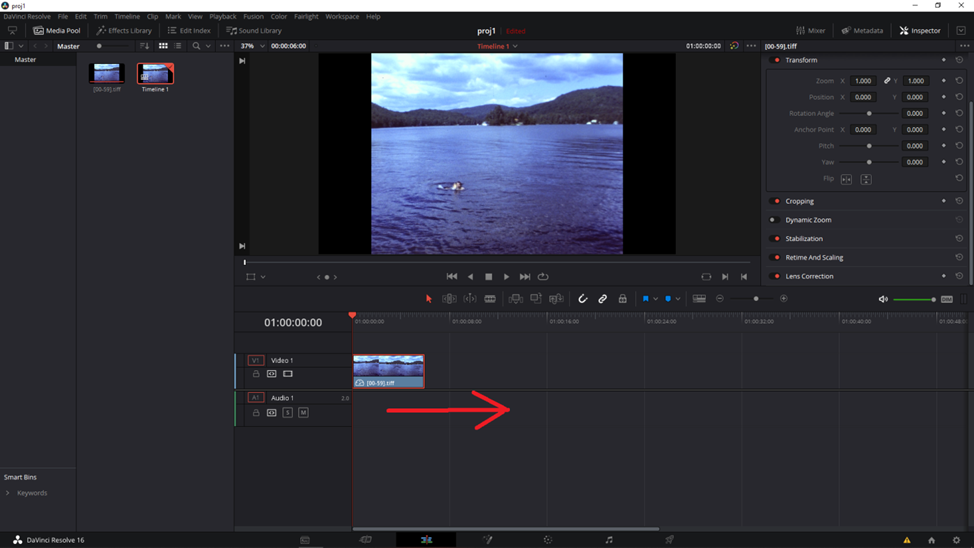Click the Flip vertical icon
974x548 pixels.
866,179
